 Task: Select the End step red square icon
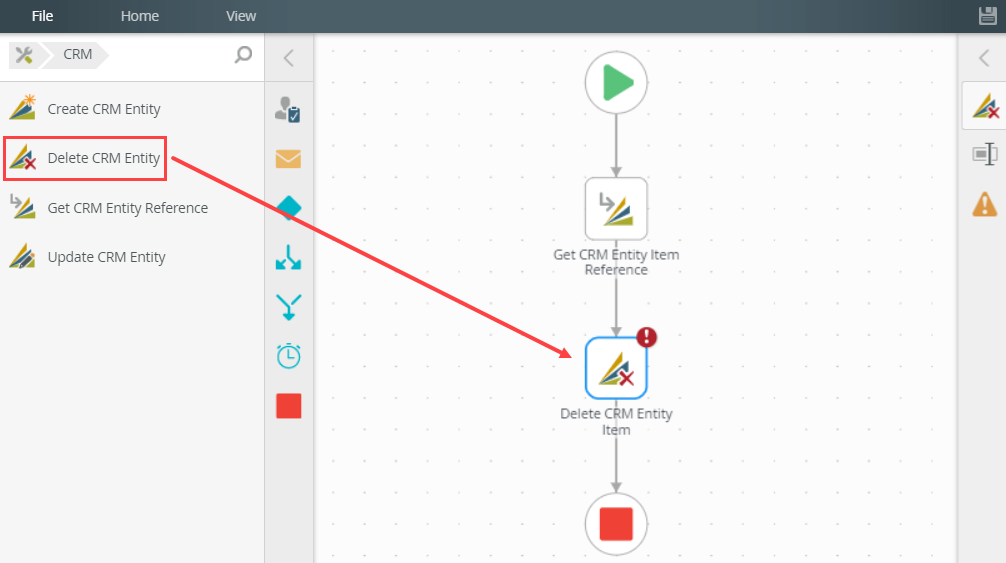click(289, 406)
